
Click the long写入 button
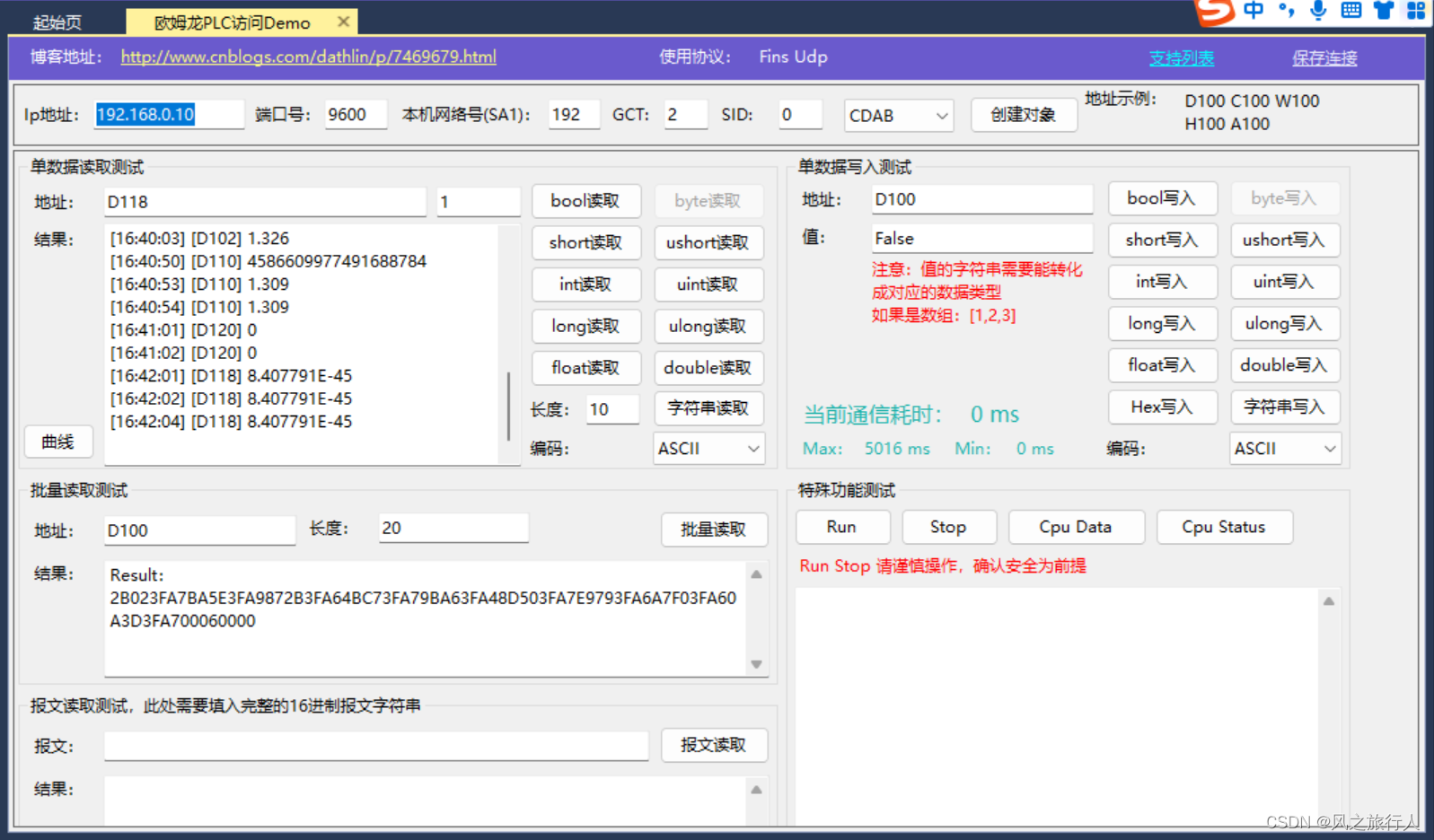pyautogui.click(x=1162, y=323)
